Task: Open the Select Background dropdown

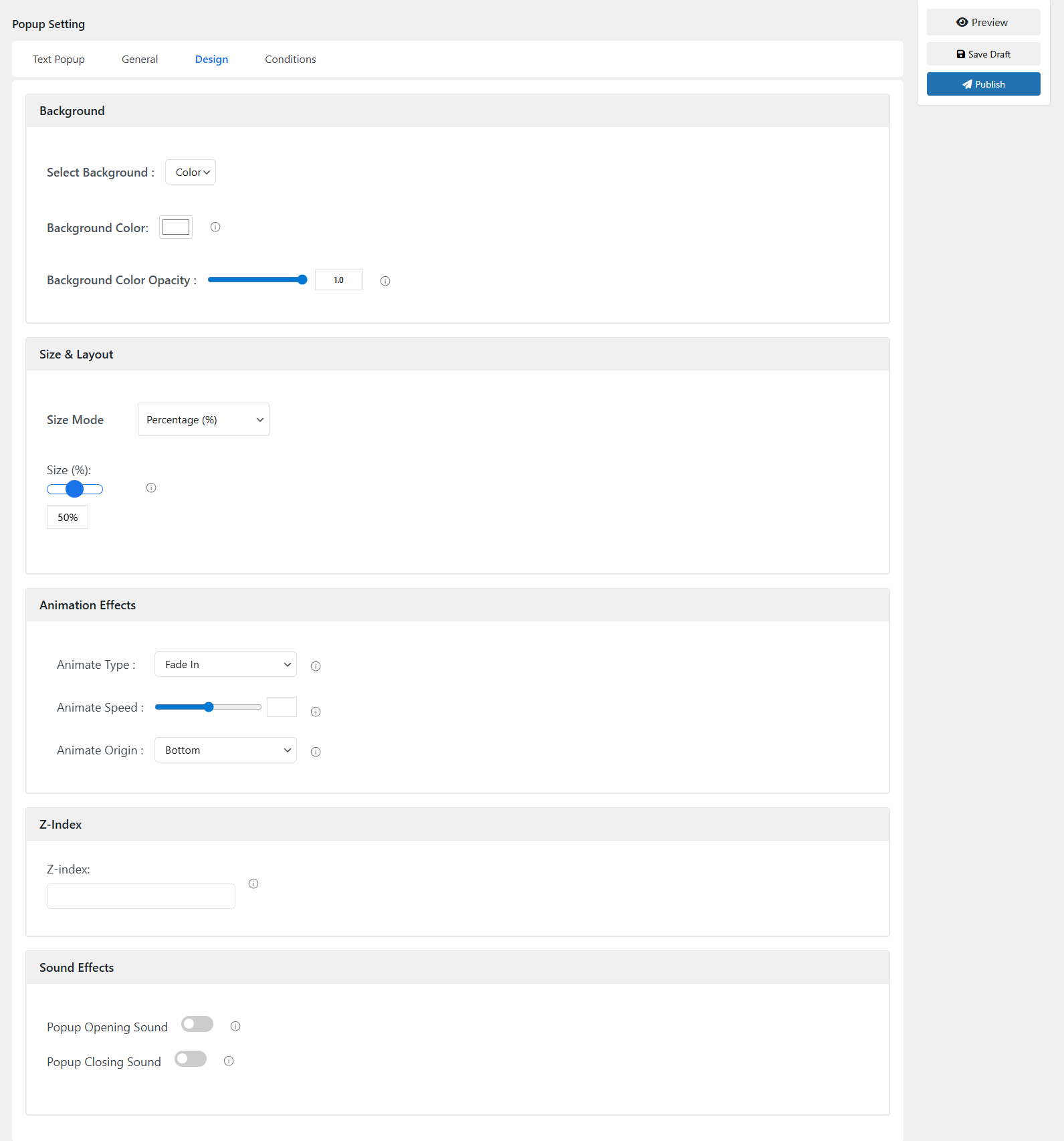Action: (x=191, y=172)
